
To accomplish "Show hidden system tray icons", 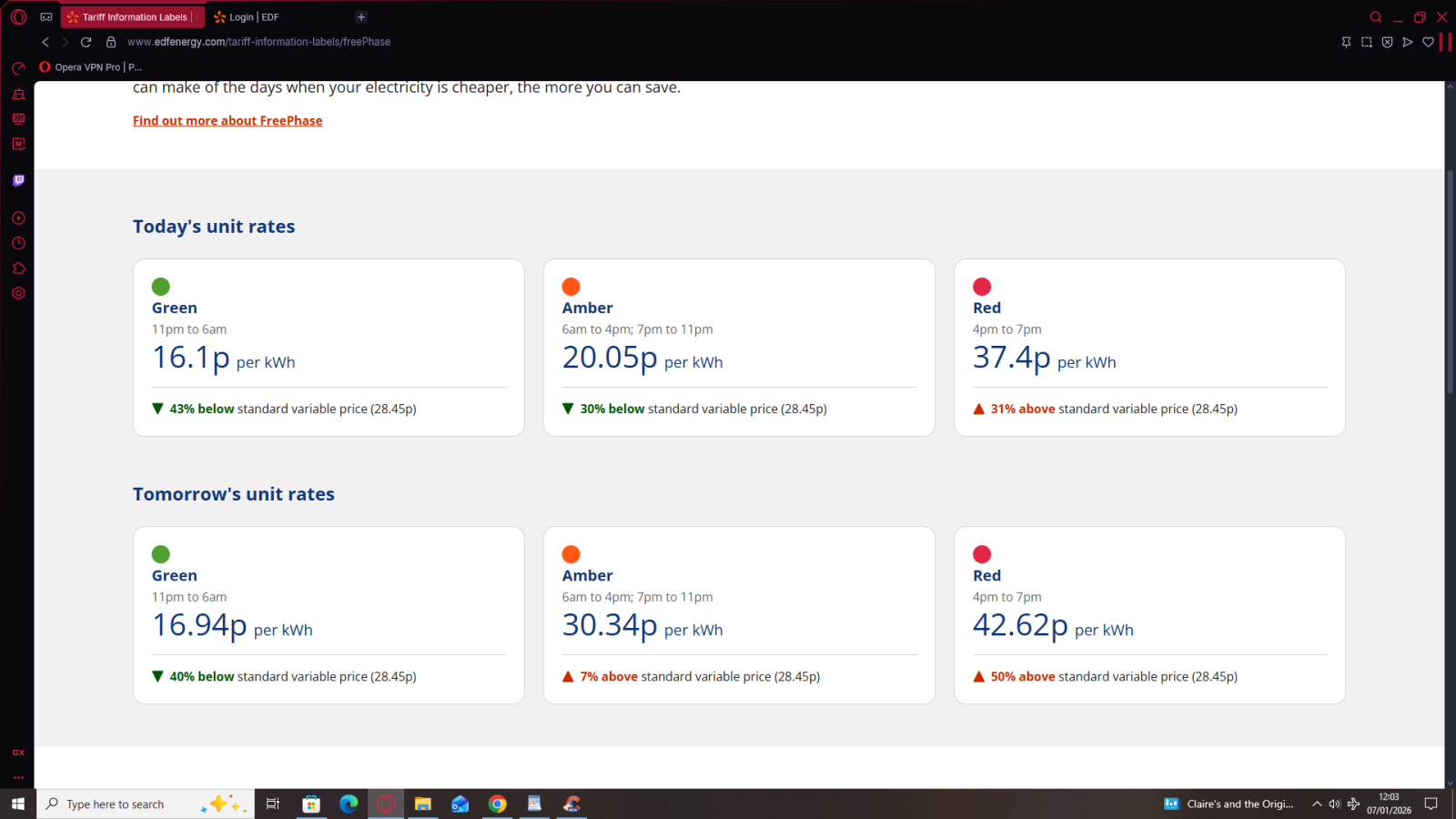I will [x=1316, y=804].
